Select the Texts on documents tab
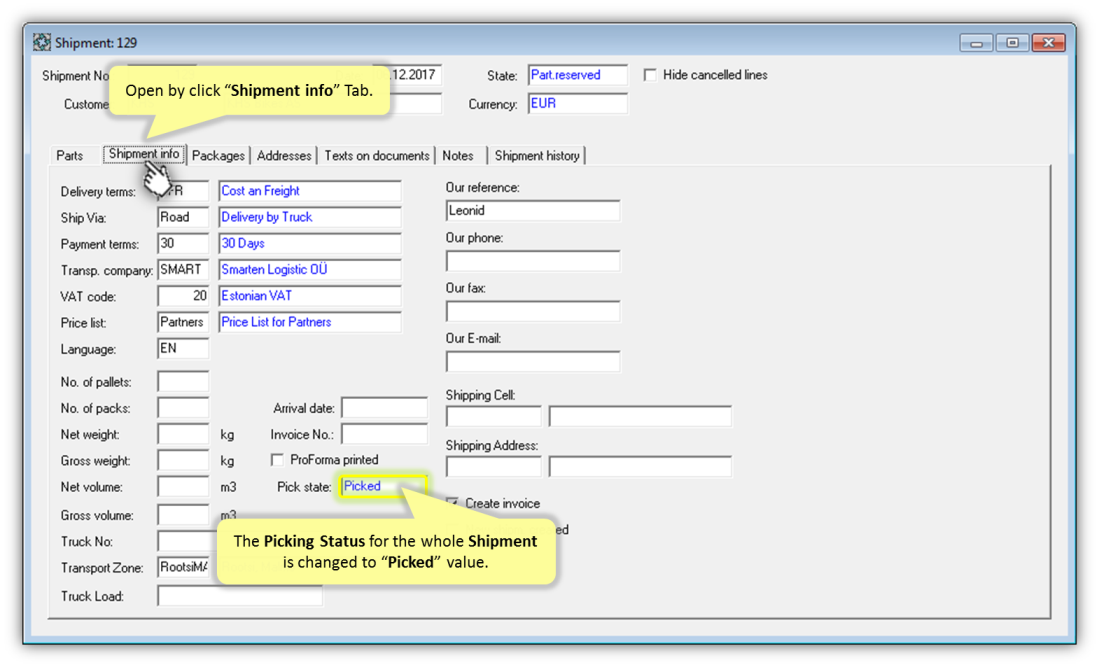The image size is (1099, 667). [376, 156]
